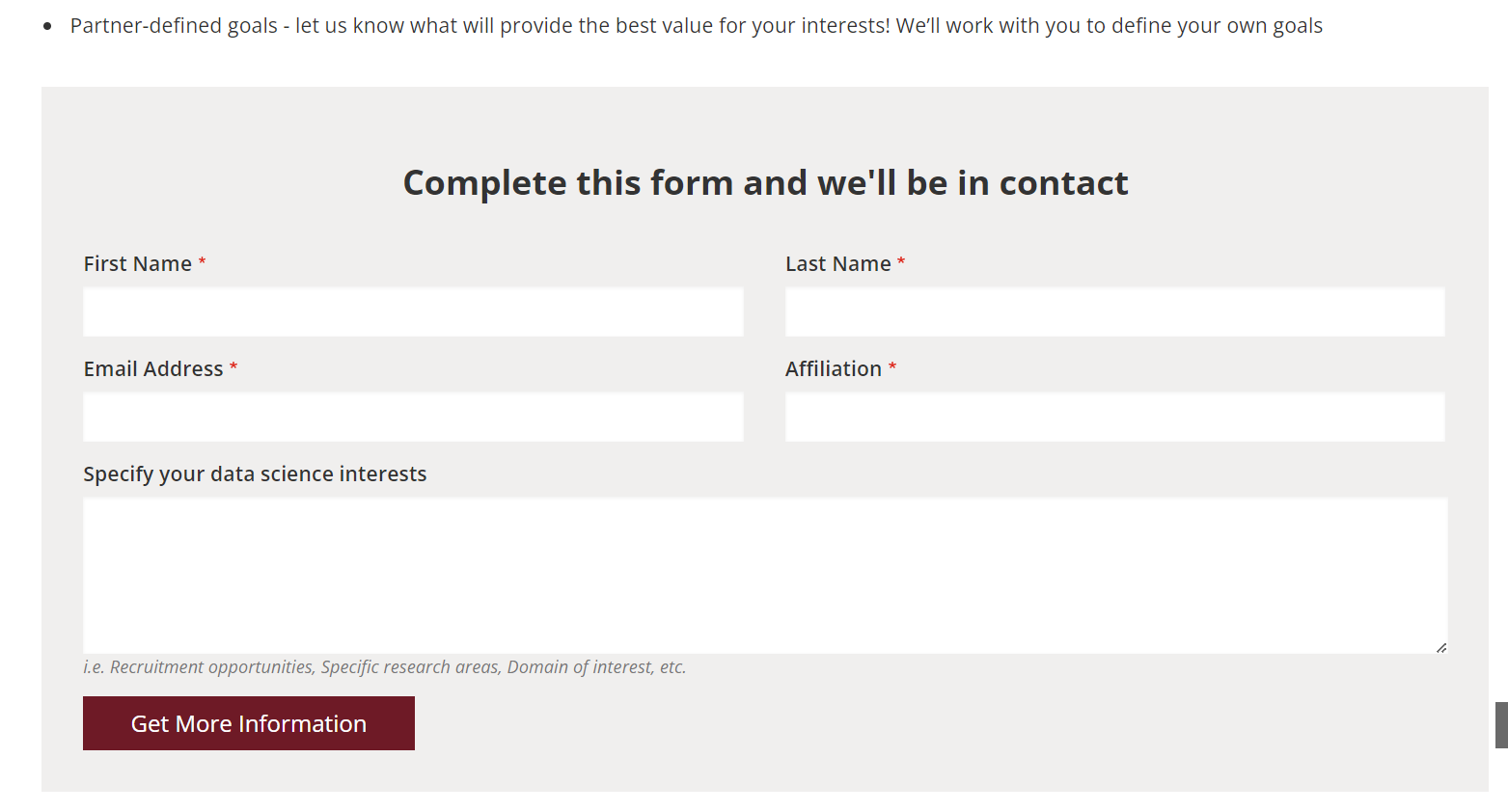Click the 'Complete this form' heading

click(x=765, y=183)
